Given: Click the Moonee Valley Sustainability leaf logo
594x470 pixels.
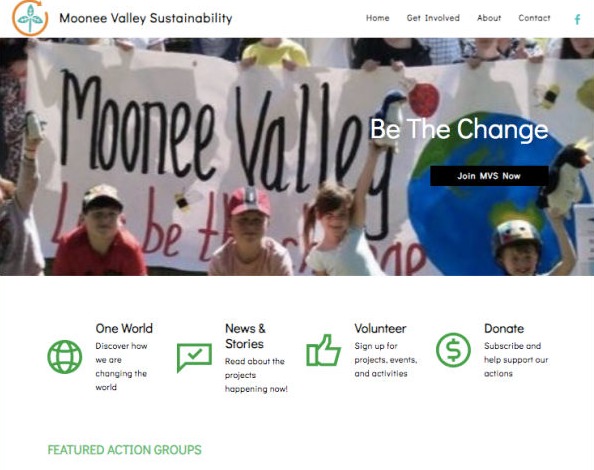Looking at the screenshot, I should 30,18.
